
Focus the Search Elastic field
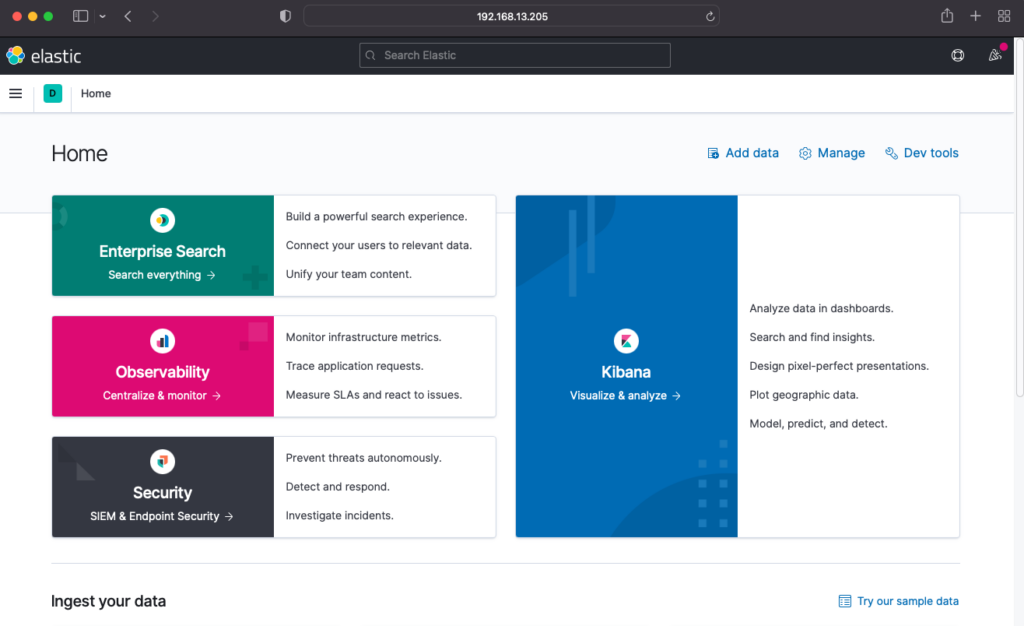click(x=515, y=55)
